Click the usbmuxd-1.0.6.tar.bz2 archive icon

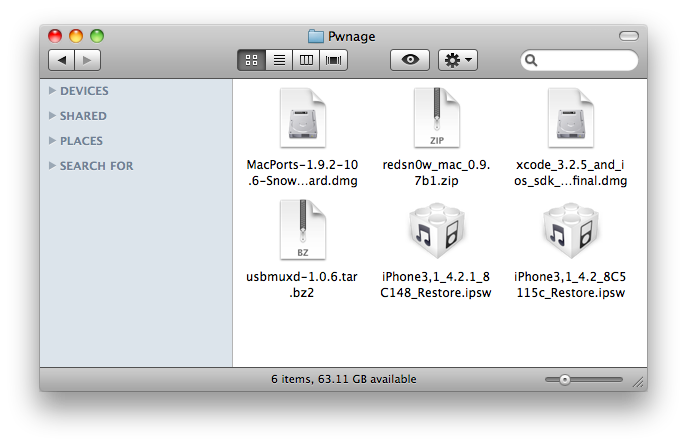pyautogui.click(x=301, y=231)
